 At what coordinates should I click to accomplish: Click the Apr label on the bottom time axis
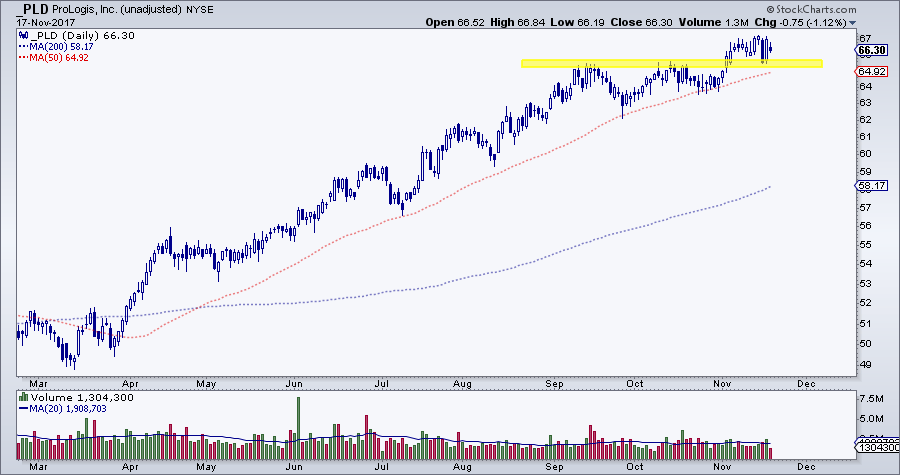pos(128,466)
